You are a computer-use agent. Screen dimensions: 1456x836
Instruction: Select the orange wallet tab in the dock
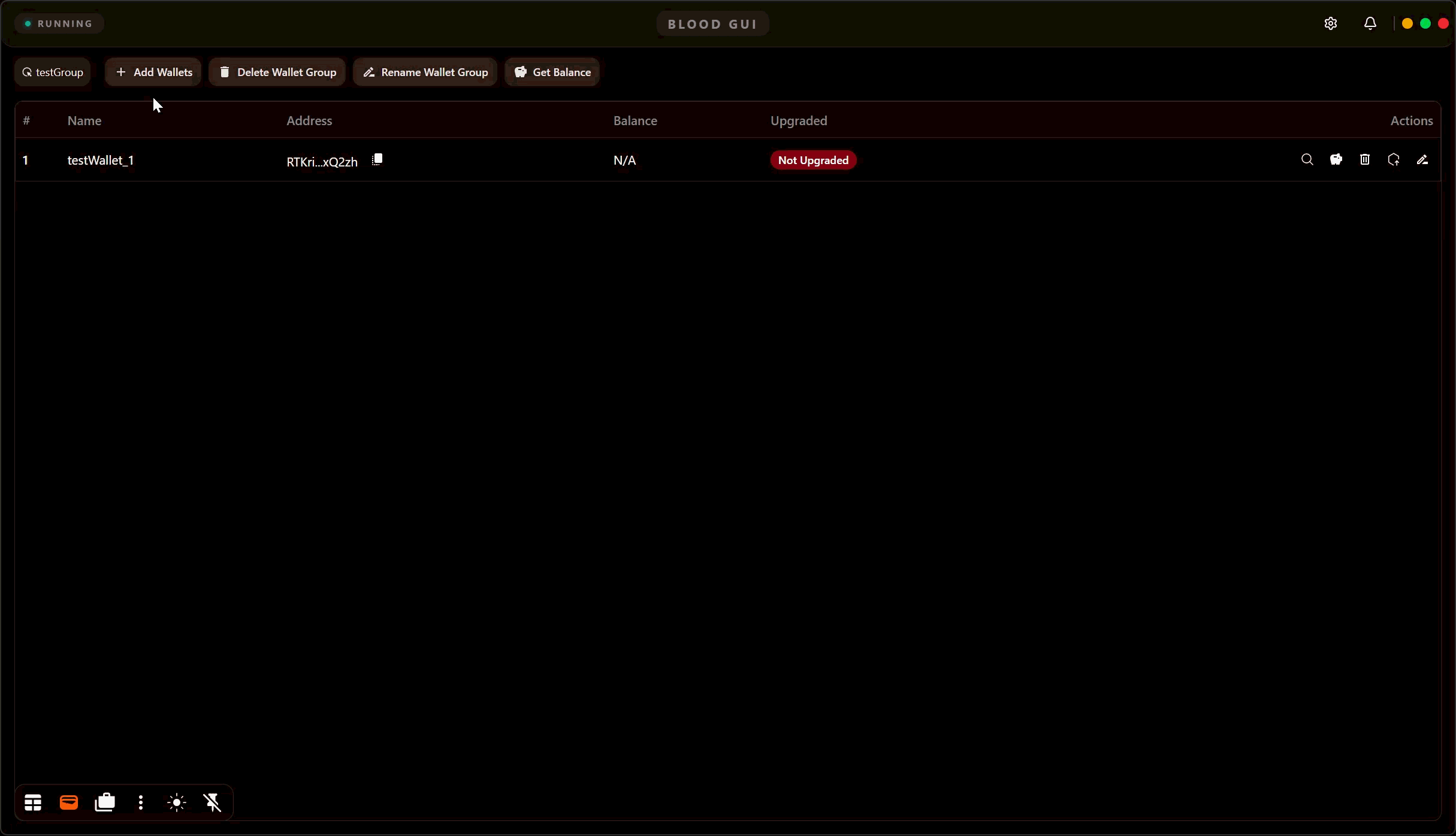point(69,802)
